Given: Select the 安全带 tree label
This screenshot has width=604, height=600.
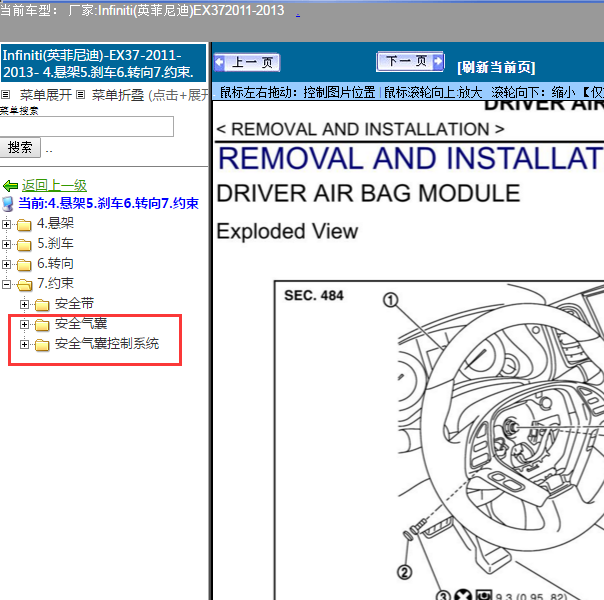Looking at the screenshot, I should (74, 303).
